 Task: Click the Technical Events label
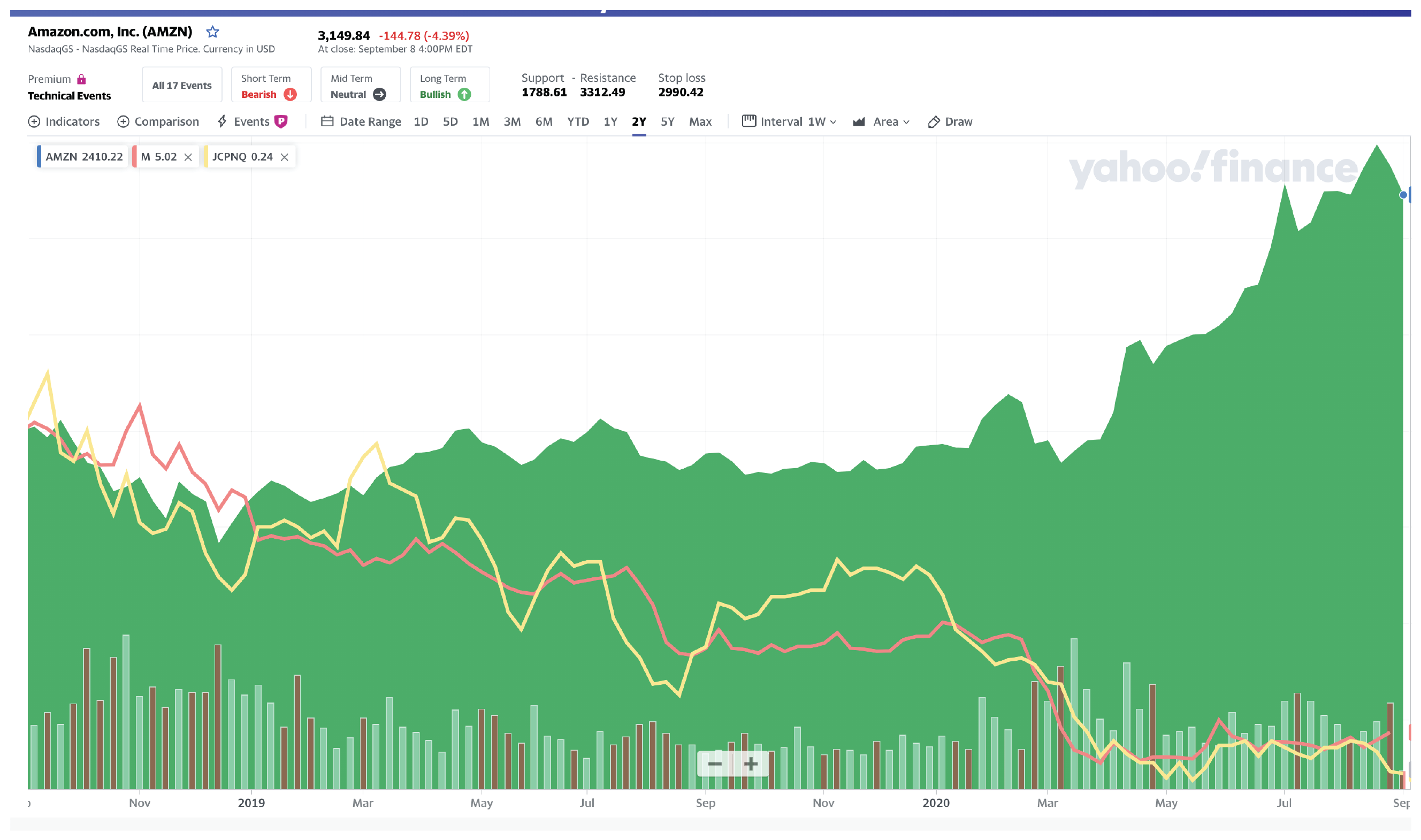point(69,96)
